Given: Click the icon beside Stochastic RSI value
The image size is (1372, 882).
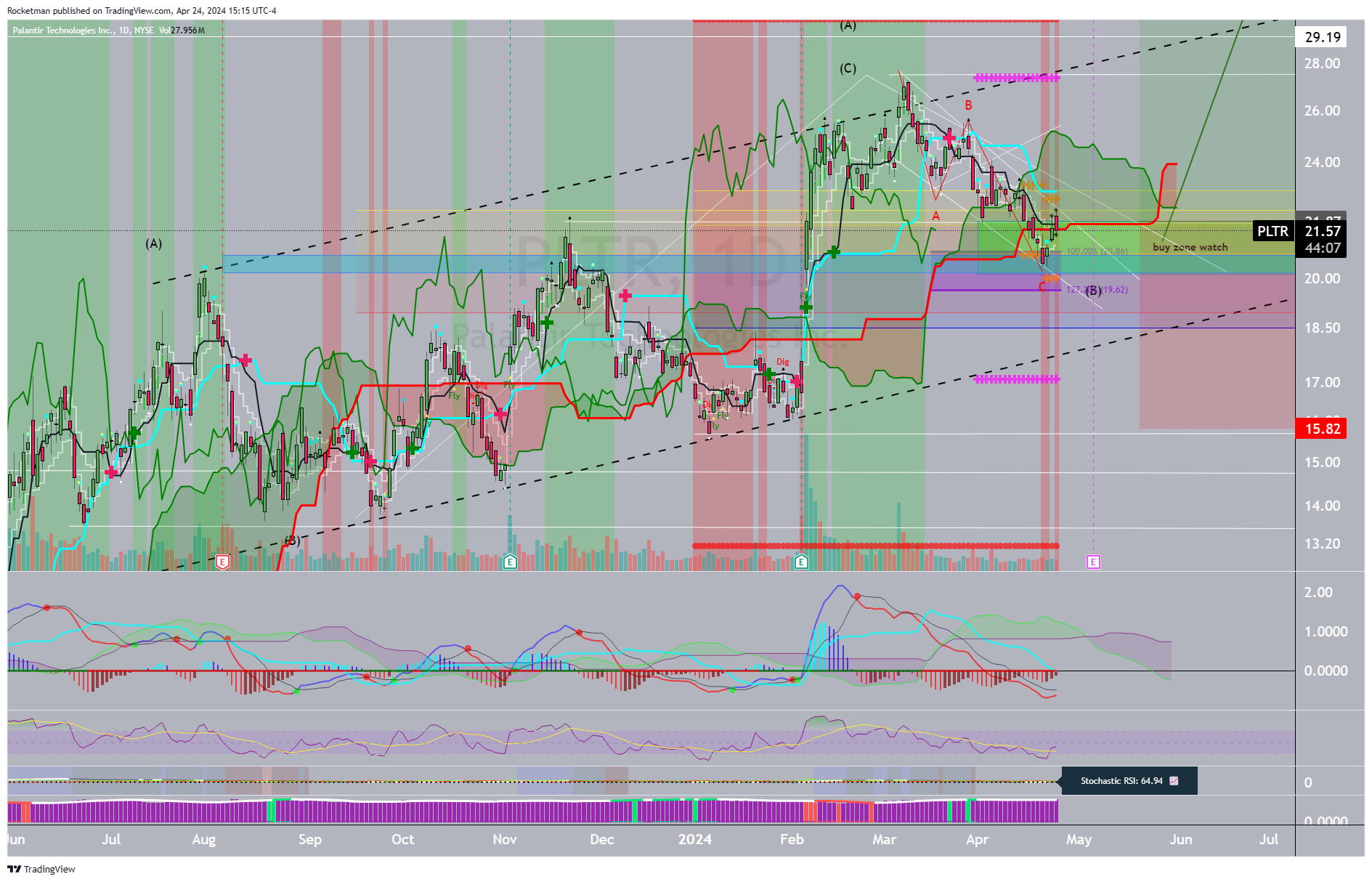Looking at the screenshot, I should (x=1174, y=781).
